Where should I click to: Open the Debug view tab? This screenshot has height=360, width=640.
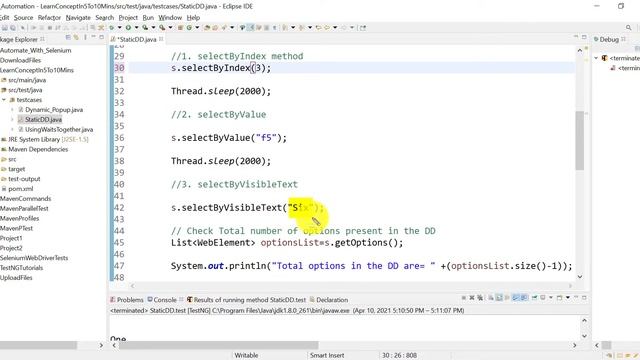click(609, 39)
